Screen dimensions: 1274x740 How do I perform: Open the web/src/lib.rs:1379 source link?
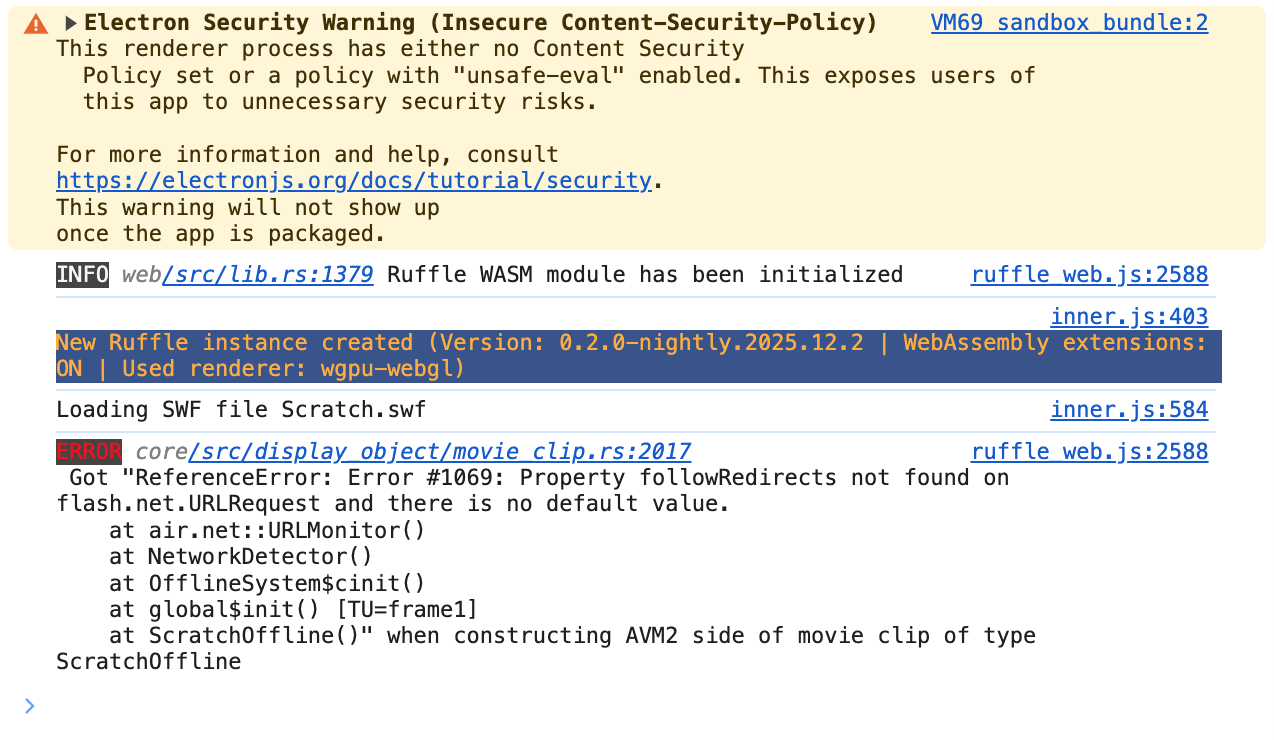point(267,275)
